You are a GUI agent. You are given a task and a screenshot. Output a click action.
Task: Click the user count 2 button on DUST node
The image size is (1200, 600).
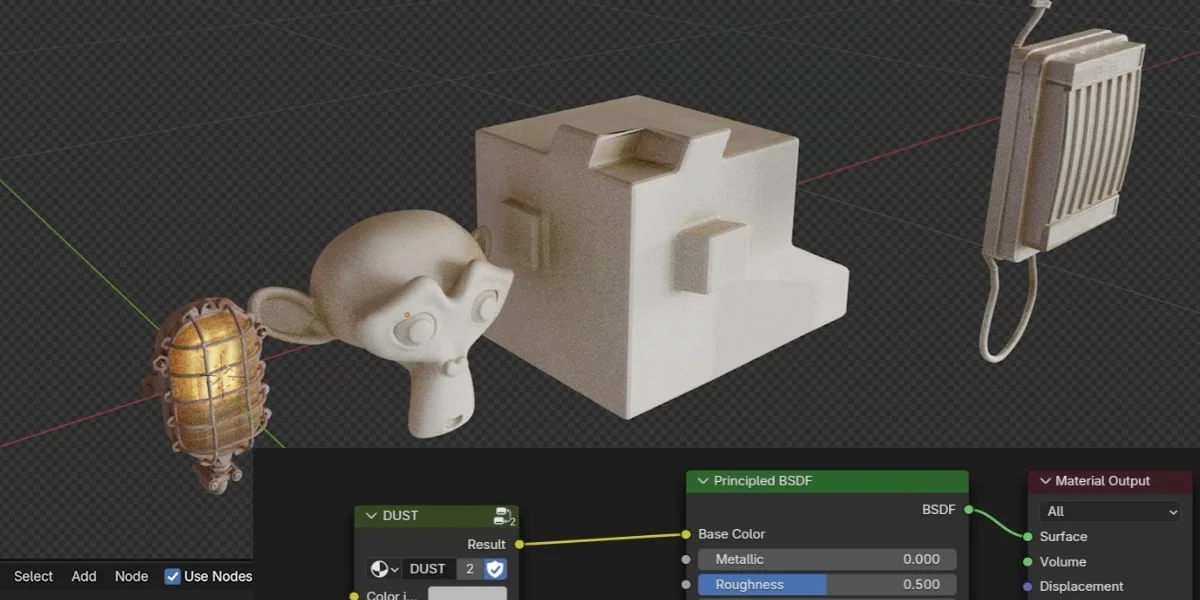click(x=468, y=568)
